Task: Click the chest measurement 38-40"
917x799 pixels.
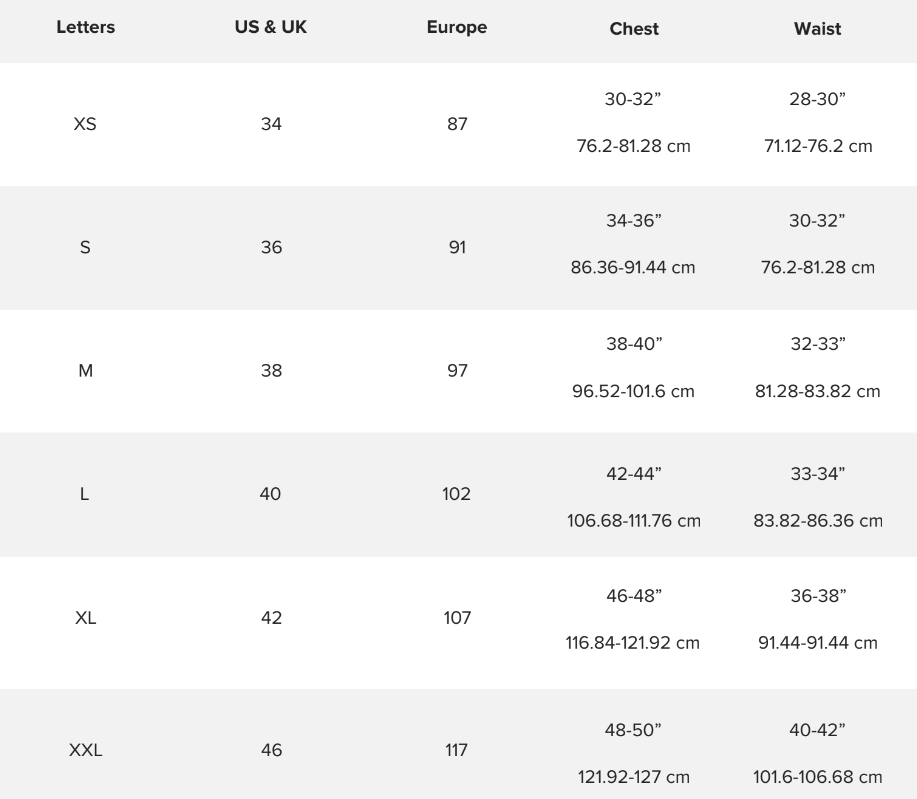Action: tap(634, 344)
